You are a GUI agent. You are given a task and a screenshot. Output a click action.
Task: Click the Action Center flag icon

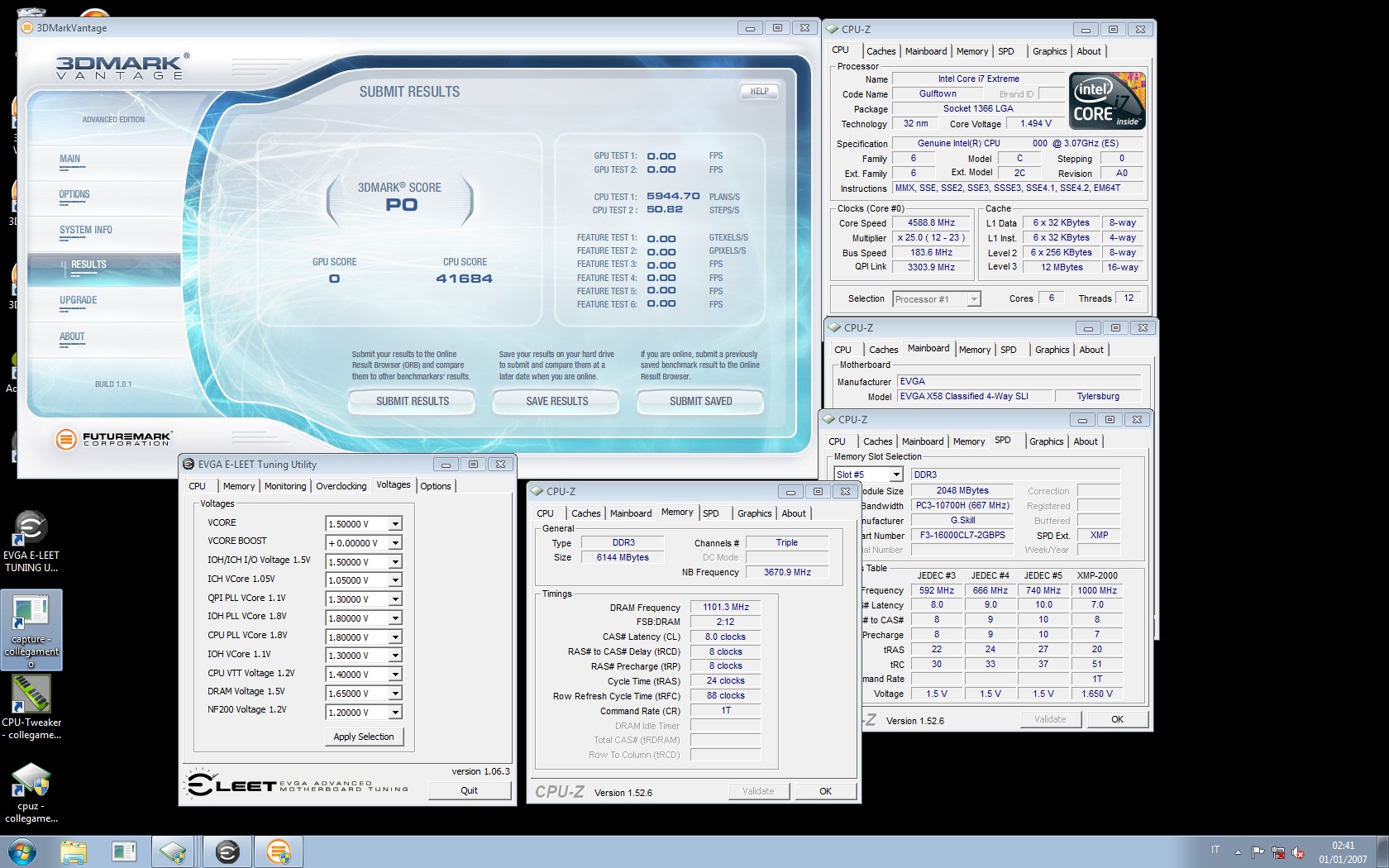click(x=1258, y=852)
